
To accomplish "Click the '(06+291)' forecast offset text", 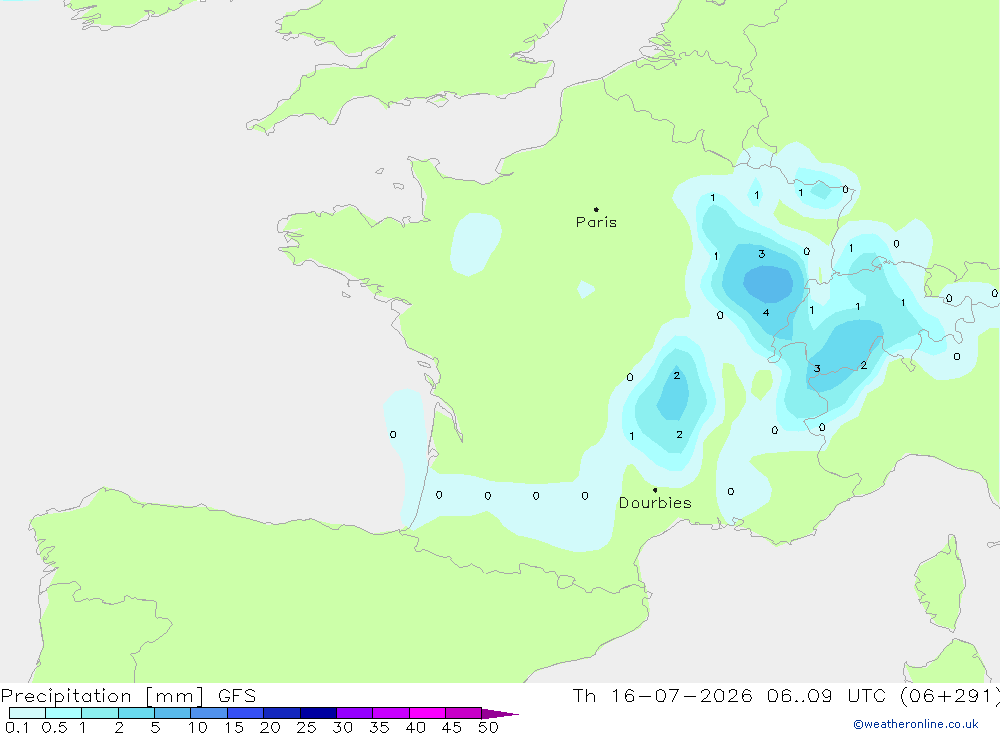I will point(949,695).
